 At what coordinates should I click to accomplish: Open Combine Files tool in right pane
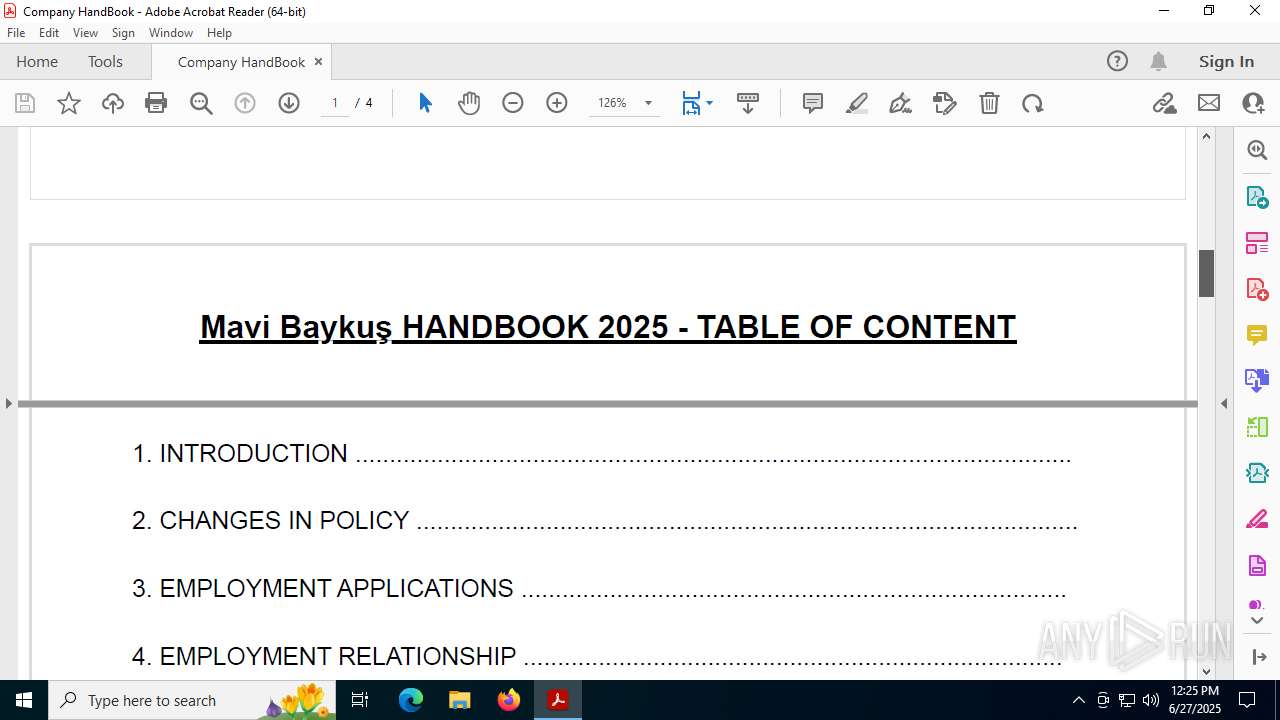coord(1257,381)
